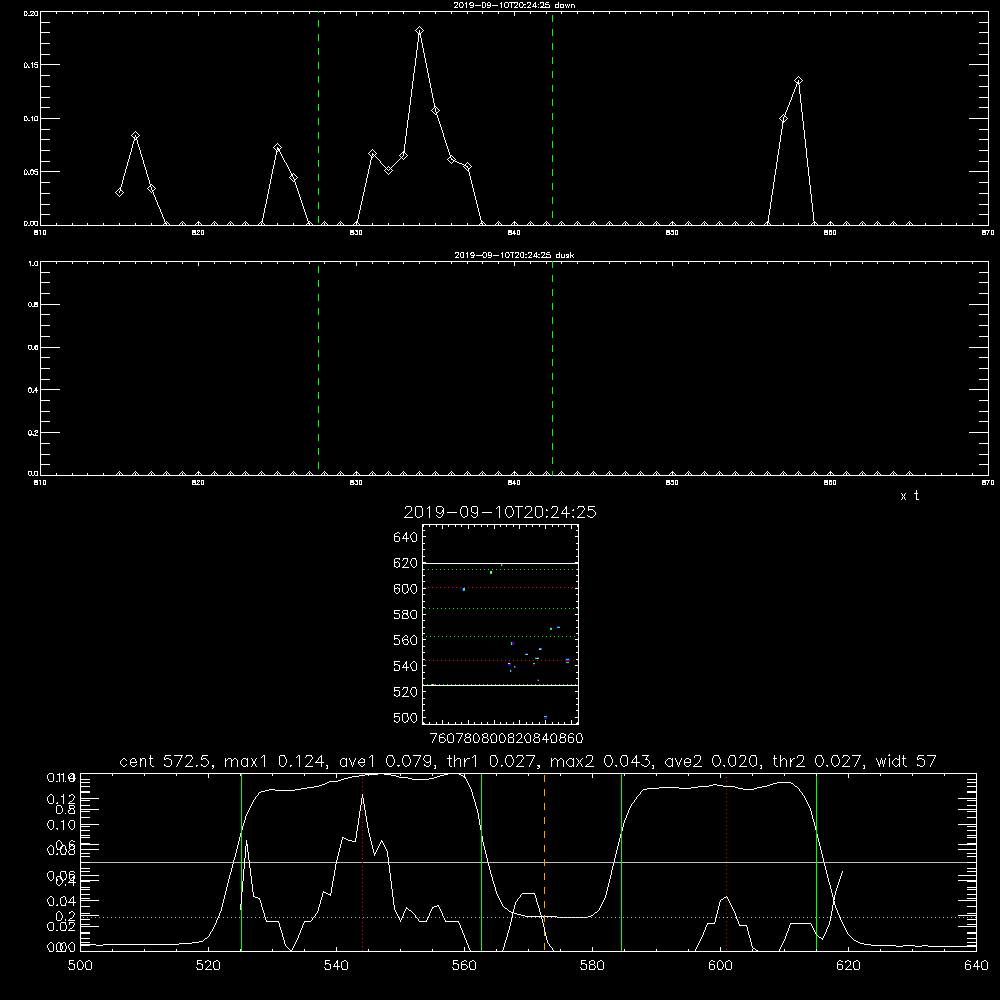Click the red dotted line near 601 in the bottom plot
This screenshot has height=1000, width=1000.
pos(726,862)
